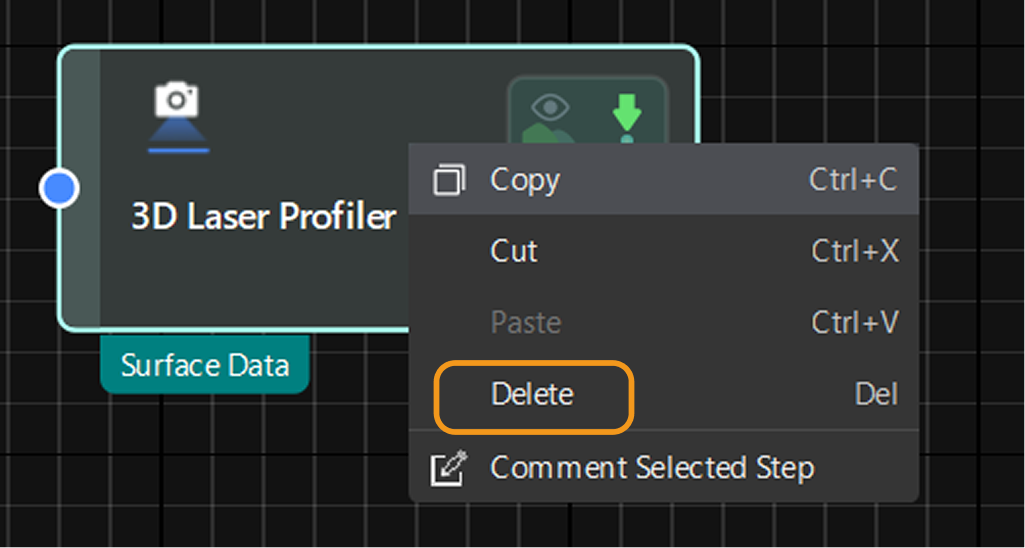Viewport: 1025px width, 548px height.
Task: Click the 3D Laser Profiler step title
Action: coord(264,217)
